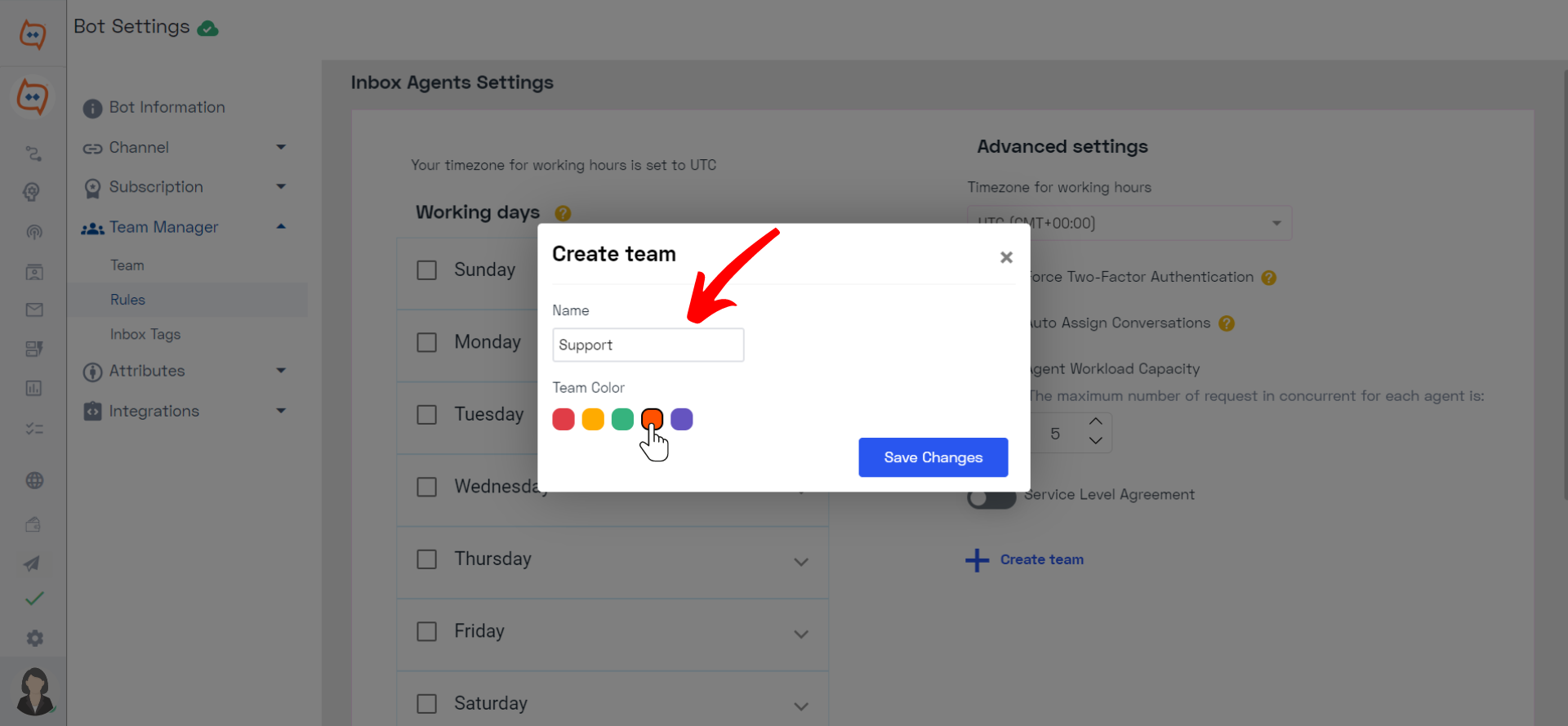1568x726 pixels.
Task: Click the Working days help question icon
Action: (563, 213)
